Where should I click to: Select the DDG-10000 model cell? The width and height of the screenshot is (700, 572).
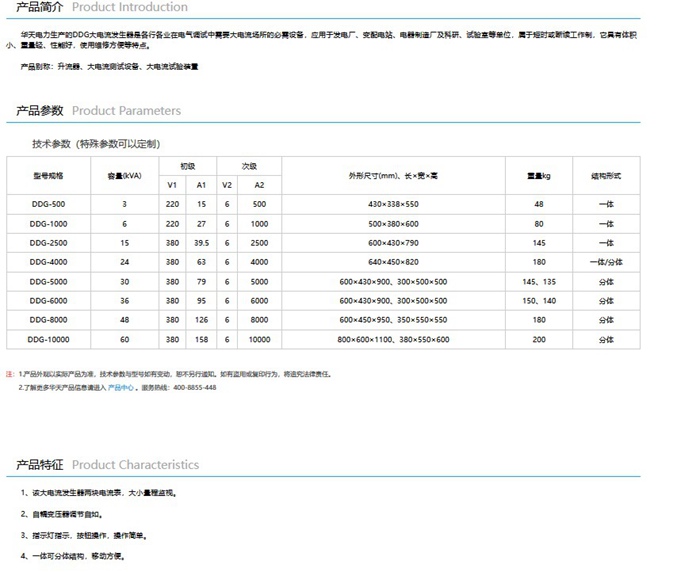[48, 339]
